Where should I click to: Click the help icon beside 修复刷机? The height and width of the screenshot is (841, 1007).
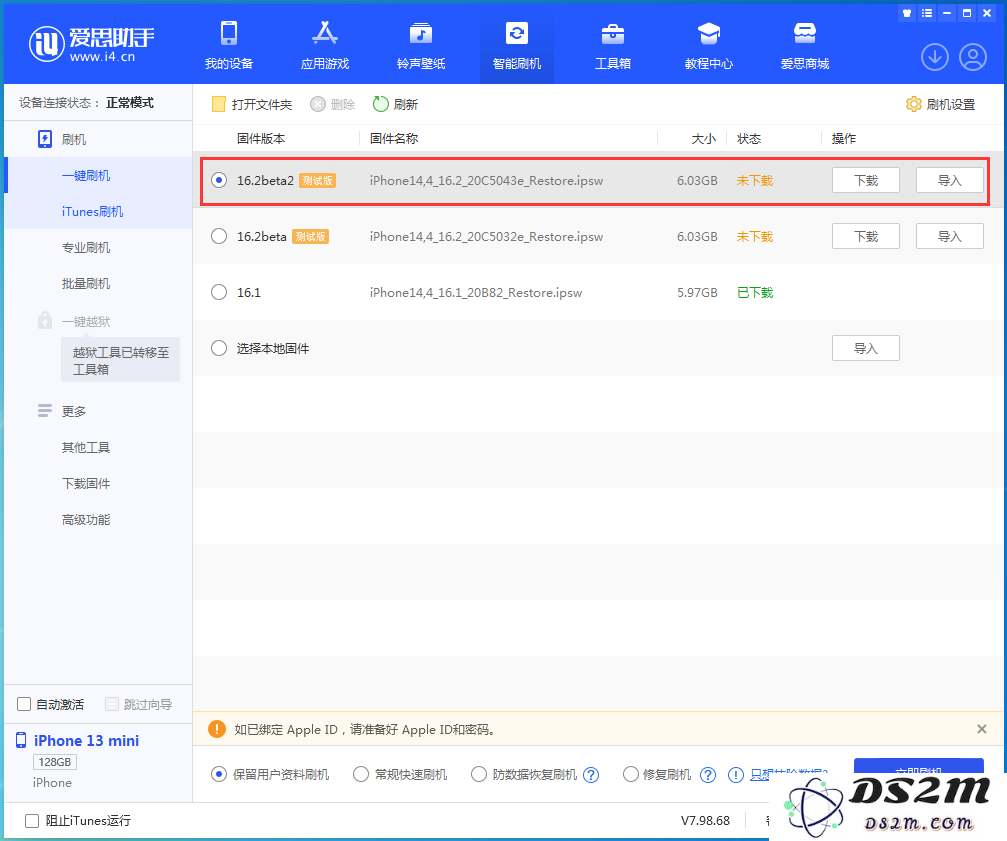708,775
